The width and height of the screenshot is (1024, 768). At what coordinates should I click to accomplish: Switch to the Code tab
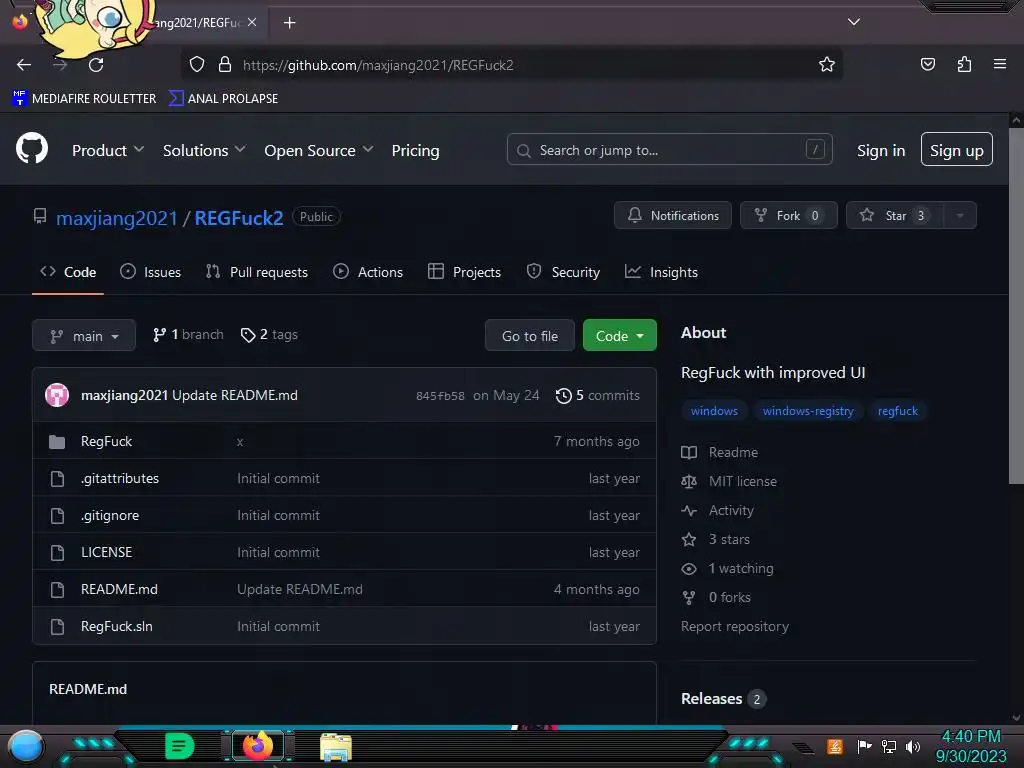[x=68, y=272]
